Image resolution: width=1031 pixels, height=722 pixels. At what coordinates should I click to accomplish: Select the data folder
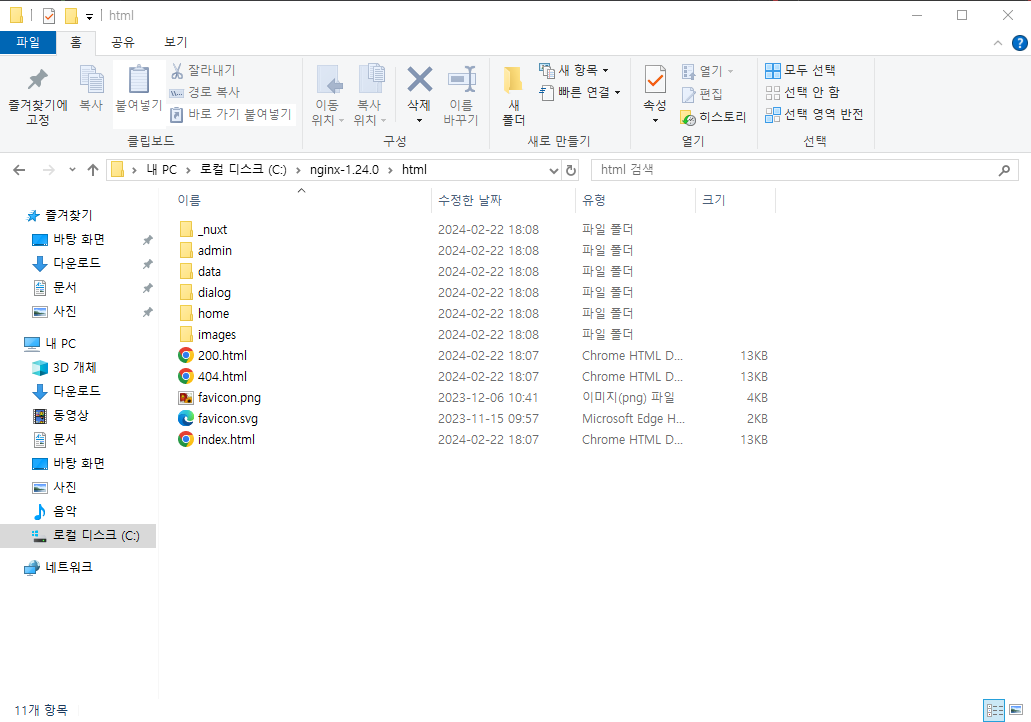pyautogui.click(x=209, y=272)
